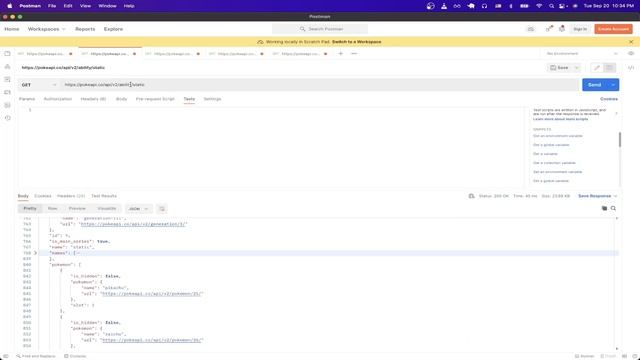Select the first request tab
640x360 pixels.
pyautogui.click(x=45, y=53)
